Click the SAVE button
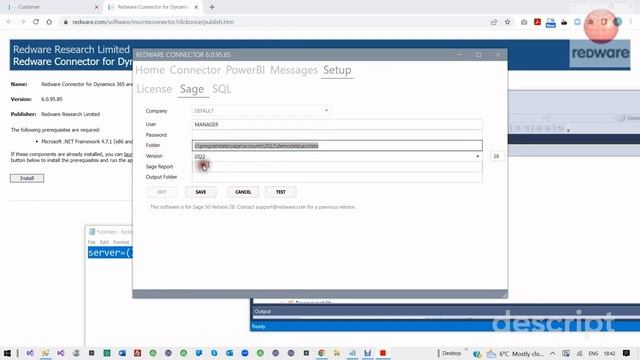The height and width of the screenshot is (360, 640). pos(201,192)
